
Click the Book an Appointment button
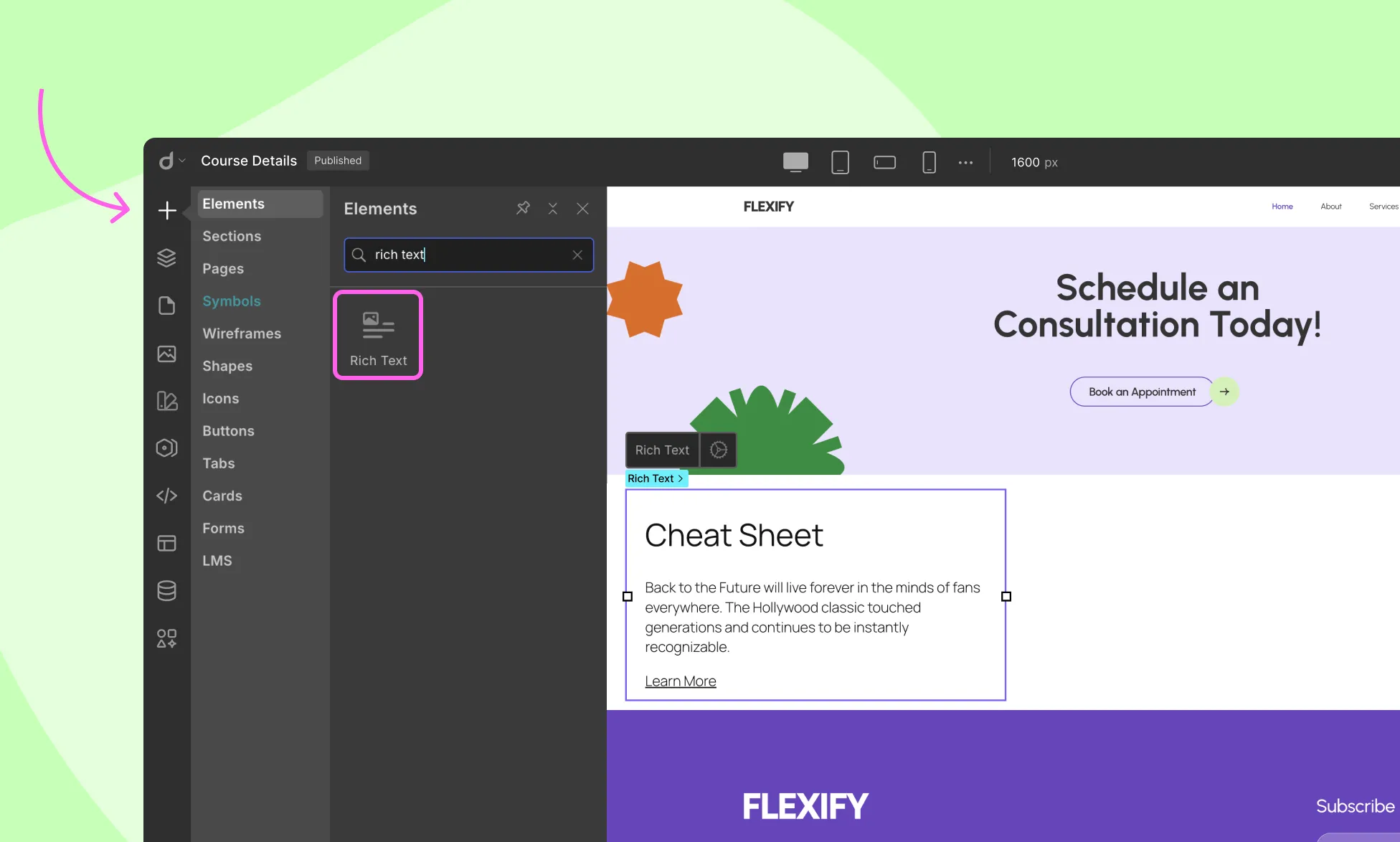tap(1142, 392)
